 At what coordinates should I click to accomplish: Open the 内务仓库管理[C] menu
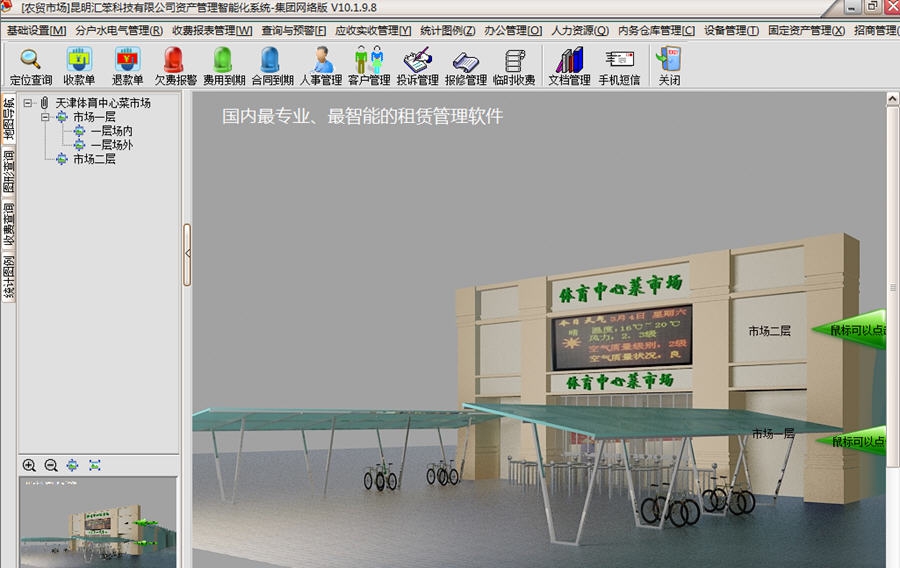pyautogui.click(x=656, y=30)
